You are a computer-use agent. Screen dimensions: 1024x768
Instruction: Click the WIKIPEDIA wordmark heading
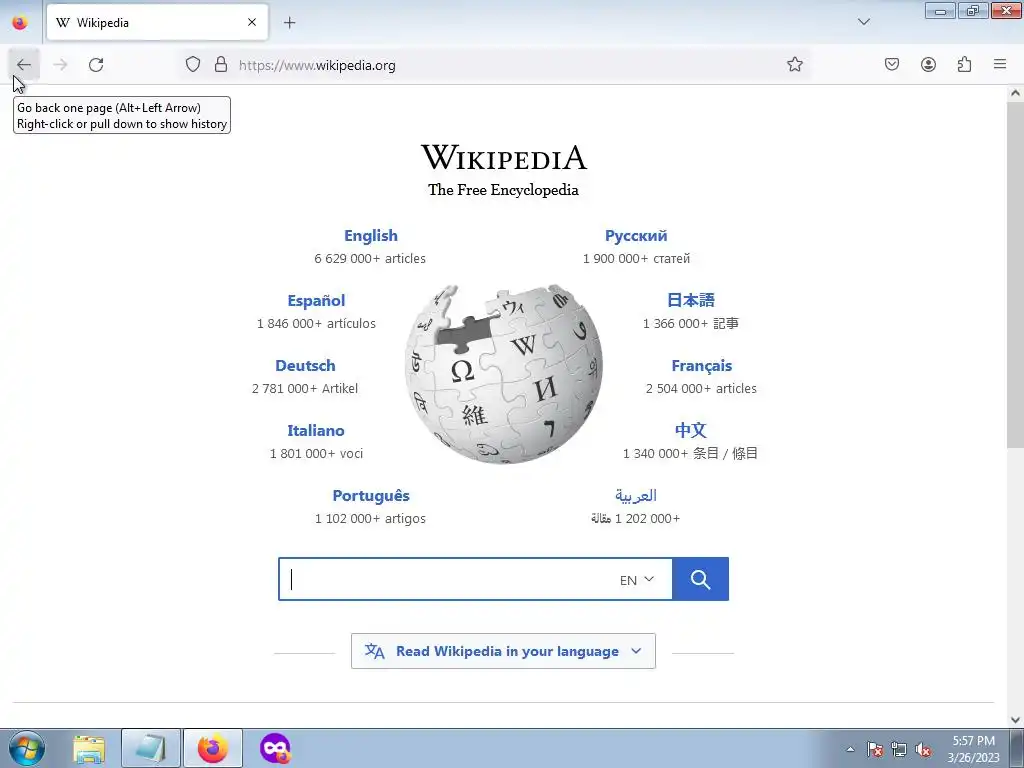tap(504, 157)
